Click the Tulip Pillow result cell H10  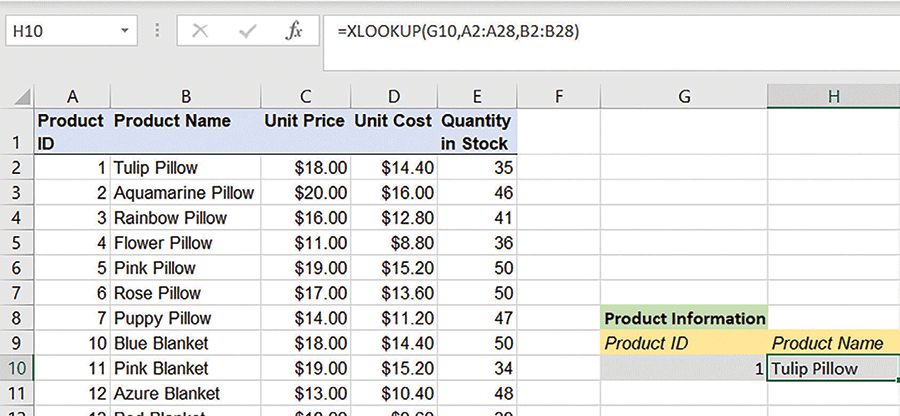click(833, 368)
